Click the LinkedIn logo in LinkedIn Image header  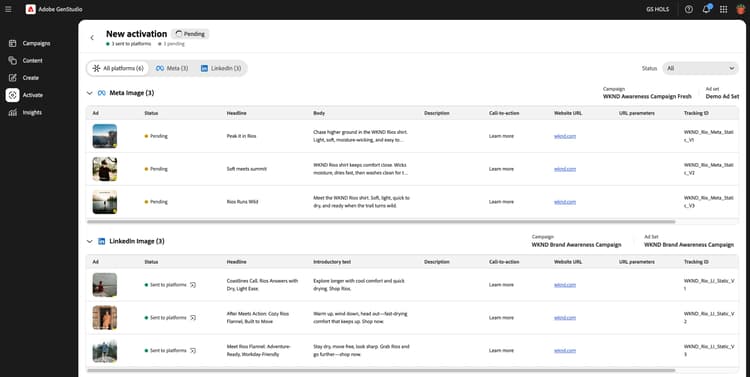coord(101,241)
